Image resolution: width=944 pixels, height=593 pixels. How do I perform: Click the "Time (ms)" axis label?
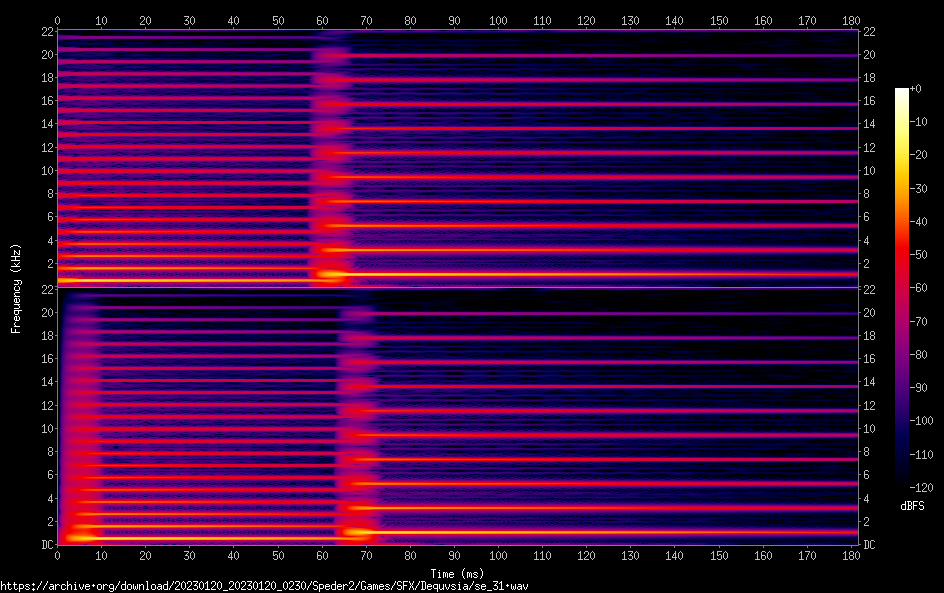[x=457, y=573]
